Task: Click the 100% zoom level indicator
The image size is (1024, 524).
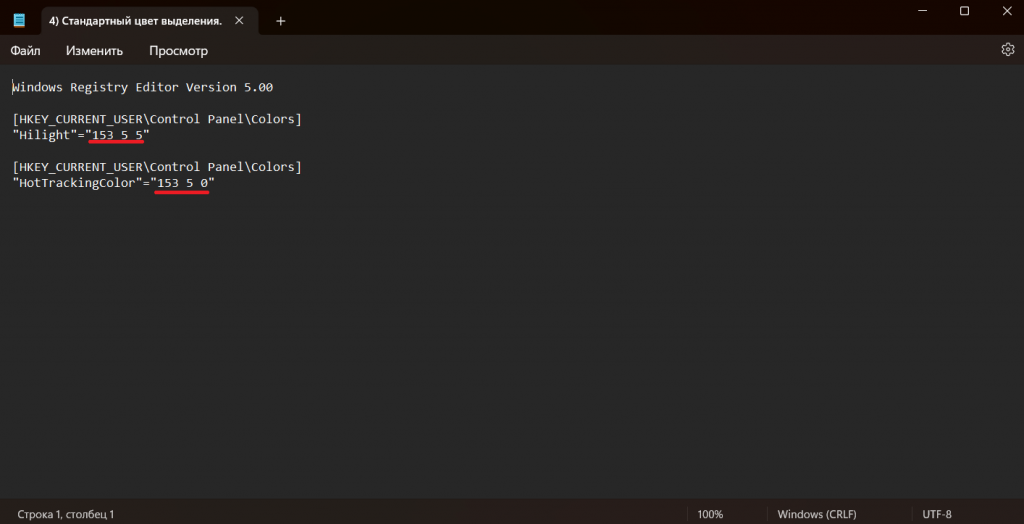Action: coord(710,514)
